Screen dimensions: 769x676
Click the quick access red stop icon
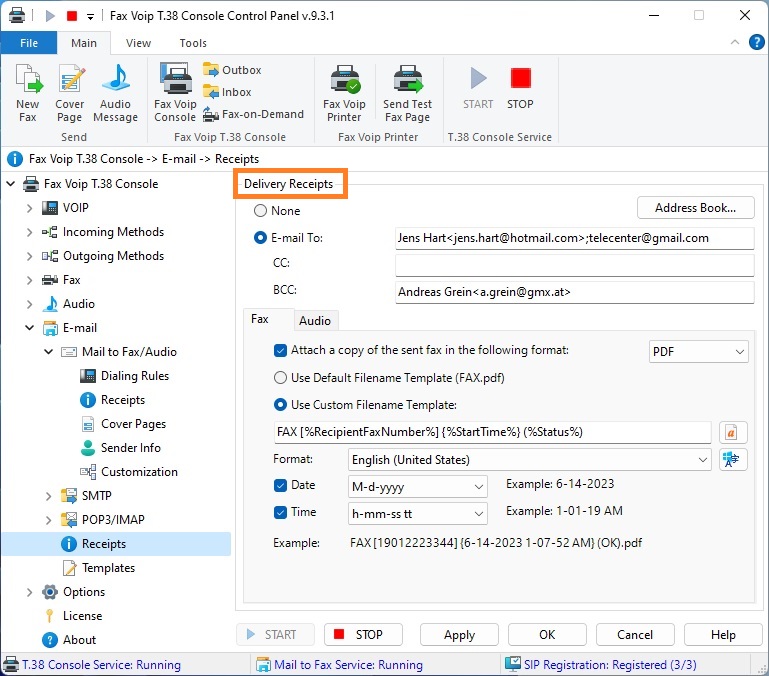pyautogui.click(x=72, y=16)
